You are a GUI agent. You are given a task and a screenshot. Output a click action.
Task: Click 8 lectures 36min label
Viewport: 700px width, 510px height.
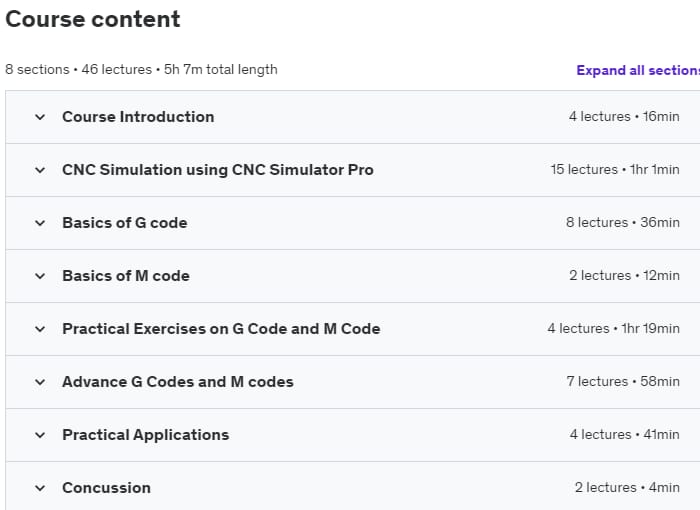[x=623, y=222]
